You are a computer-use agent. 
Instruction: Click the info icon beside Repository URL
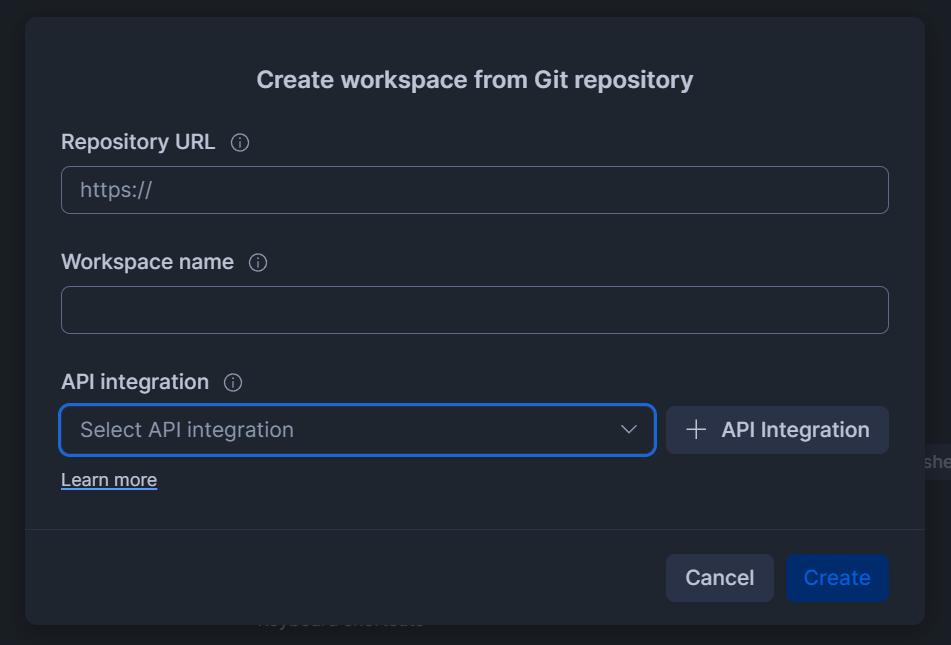coord(239,142)
